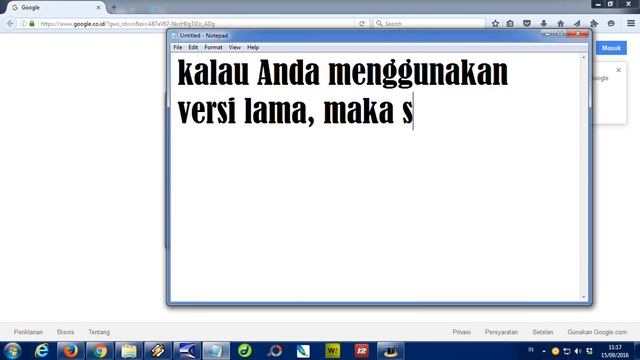Image resolution: width=640 pixels, height=360 pixels.
Task: Launch Google Chrome from taskbar
Action: 99,351
